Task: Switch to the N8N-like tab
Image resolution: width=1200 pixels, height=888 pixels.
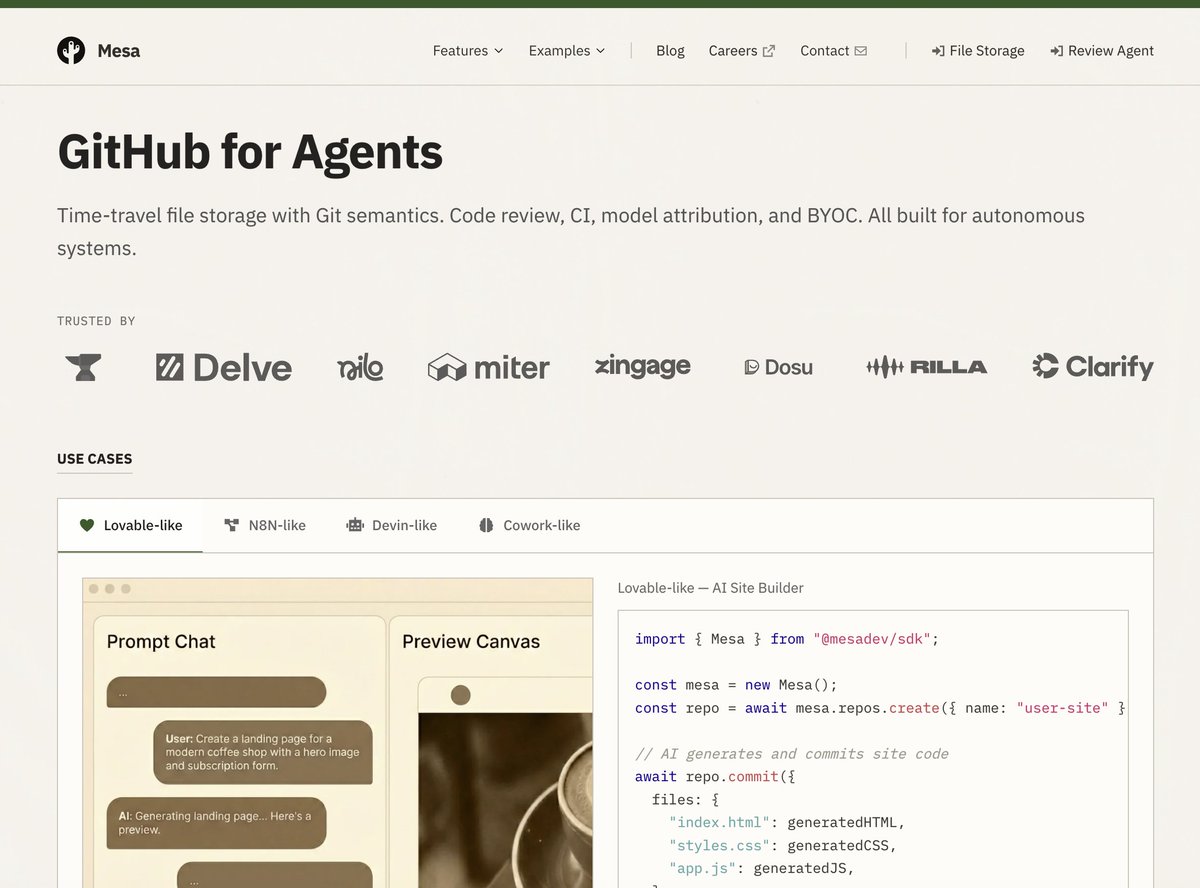Action: [265, 525]
